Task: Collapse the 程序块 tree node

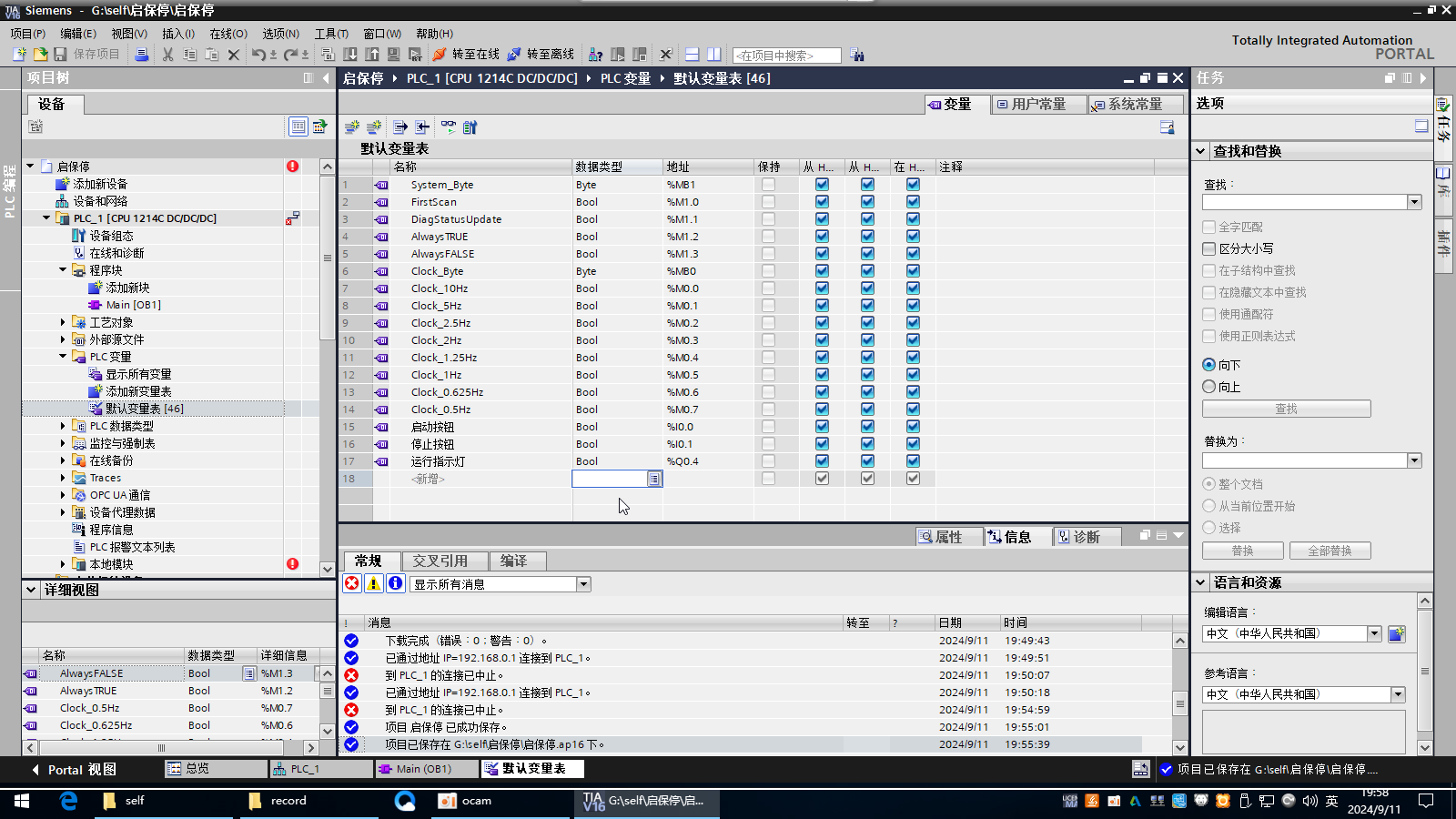Action: click(x=63, y=270)
